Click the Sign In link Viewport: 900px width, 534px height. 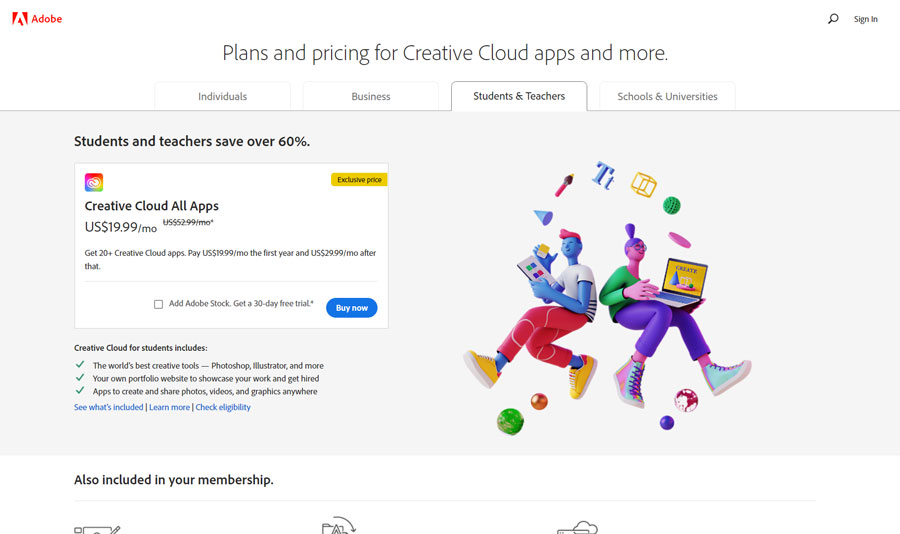(x=865, y=19)
